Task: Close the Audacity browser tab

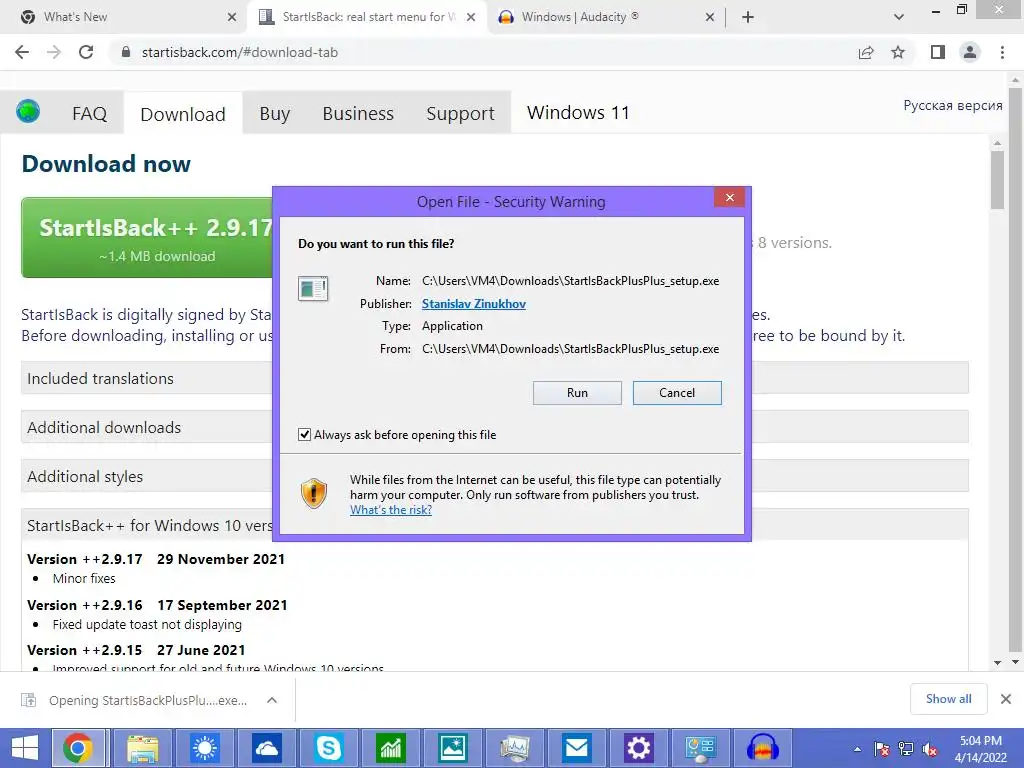Action: pyautogui.click(x=710, y=17)
